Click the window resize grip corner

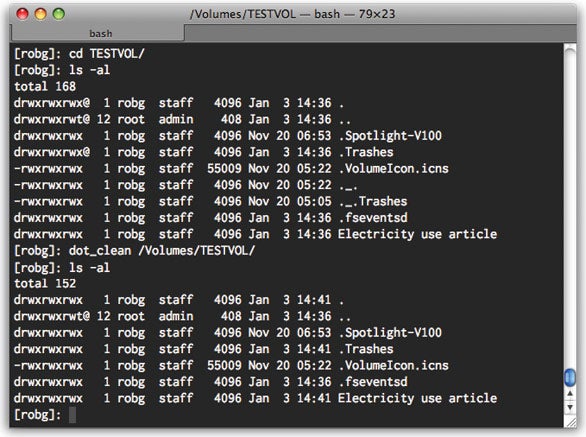[x=570, y=421]
